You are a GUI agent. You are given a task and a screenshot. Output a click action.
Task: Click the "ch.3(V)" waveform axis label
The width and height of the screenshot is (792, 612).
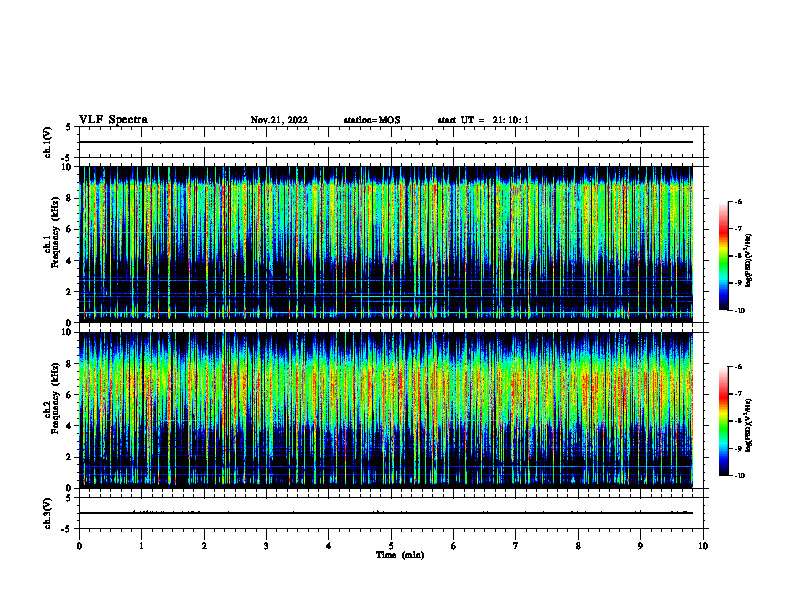coord(47,514)
